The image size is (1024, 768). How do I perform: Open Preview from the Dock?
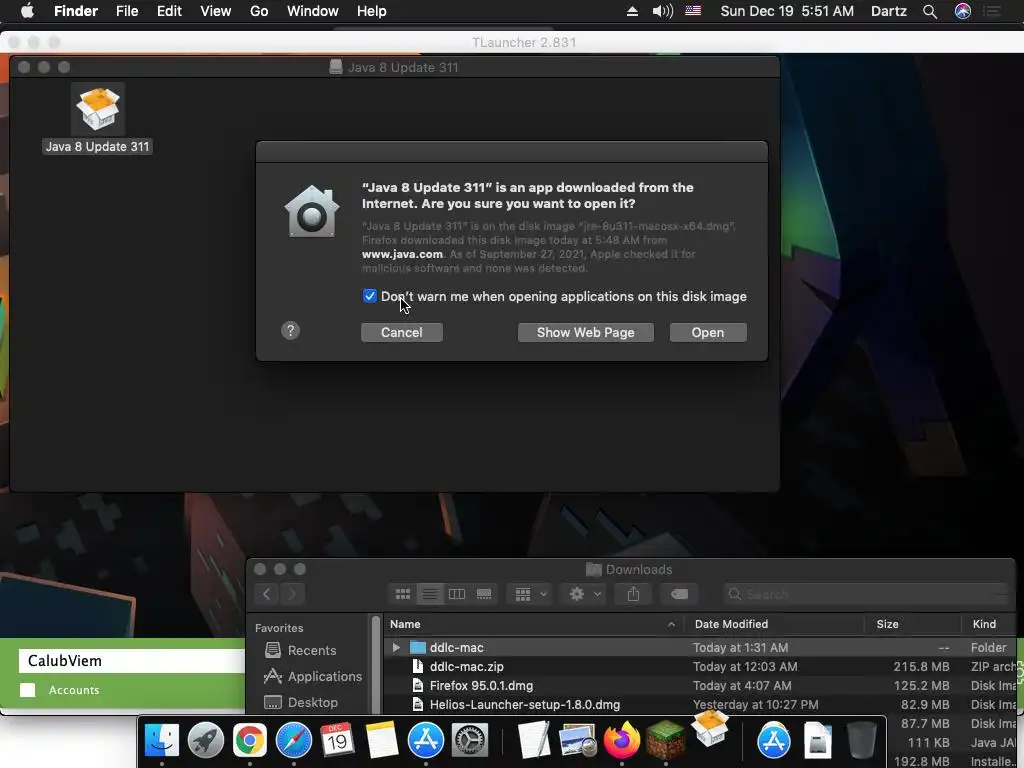(578, 740)
